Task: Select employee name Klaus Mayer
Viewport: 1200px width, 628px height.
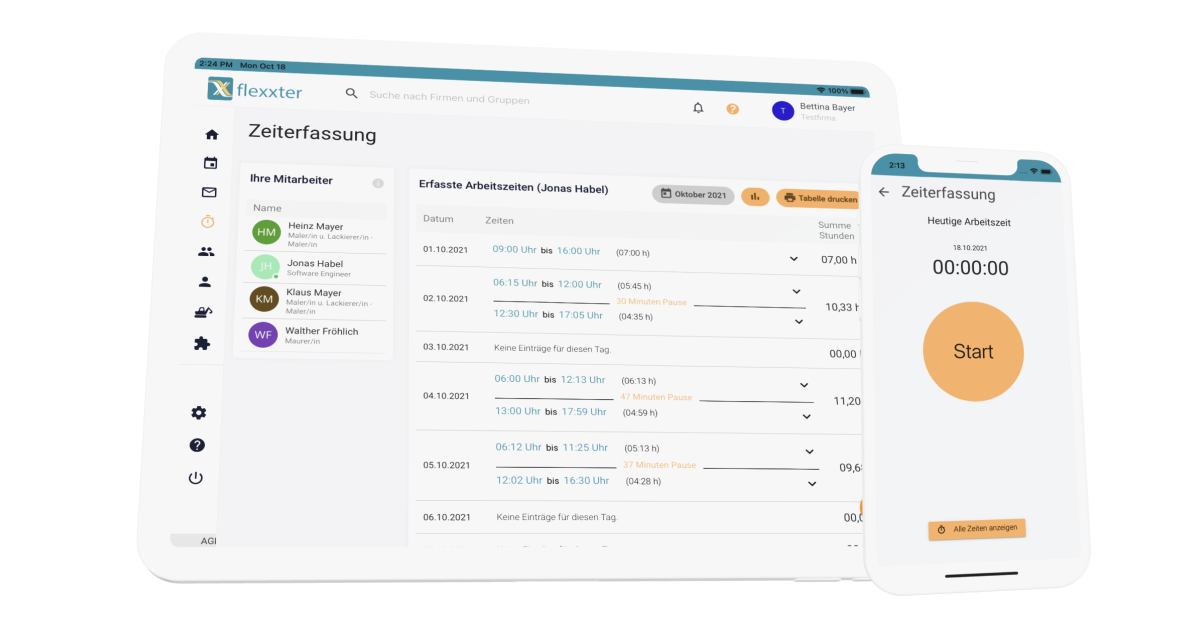Action: tap(314, 293)
